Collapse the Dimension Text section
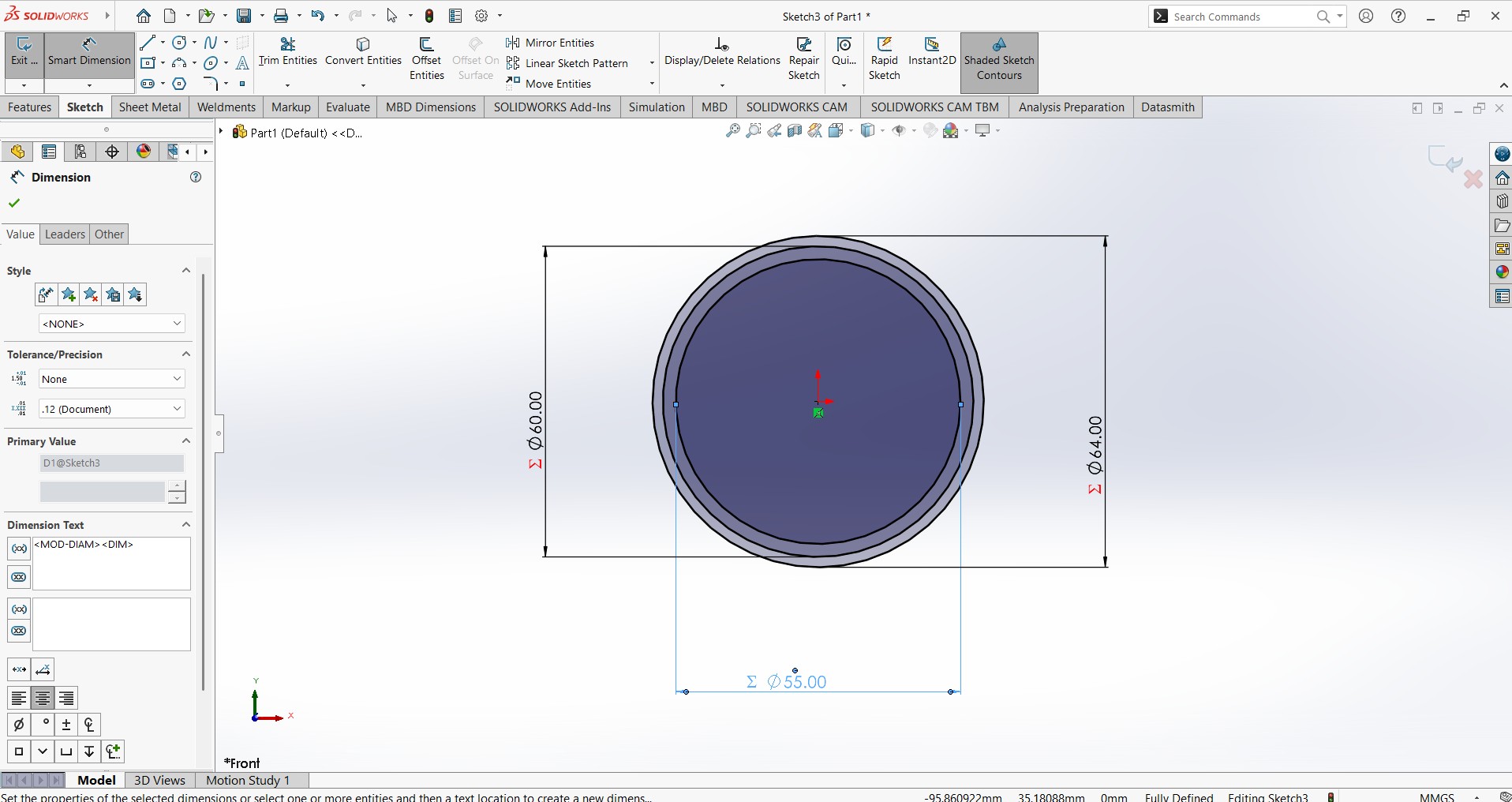This screenshot has height=802, width=1512. pyautogui.click(x=186, y=525)
